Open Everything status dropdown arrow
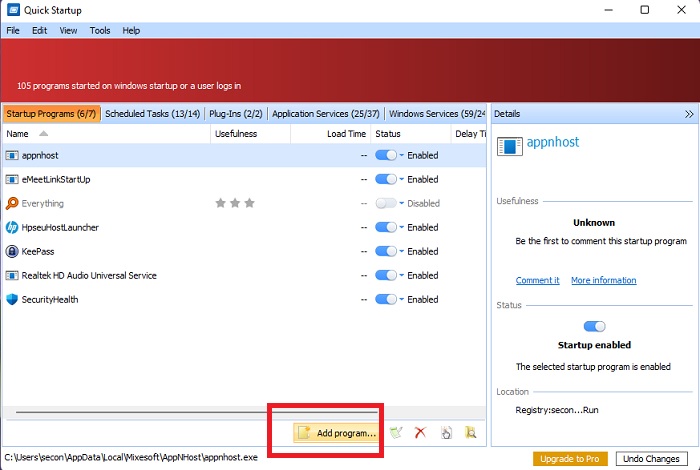This screenshot has width=700, height=470. 401,204
